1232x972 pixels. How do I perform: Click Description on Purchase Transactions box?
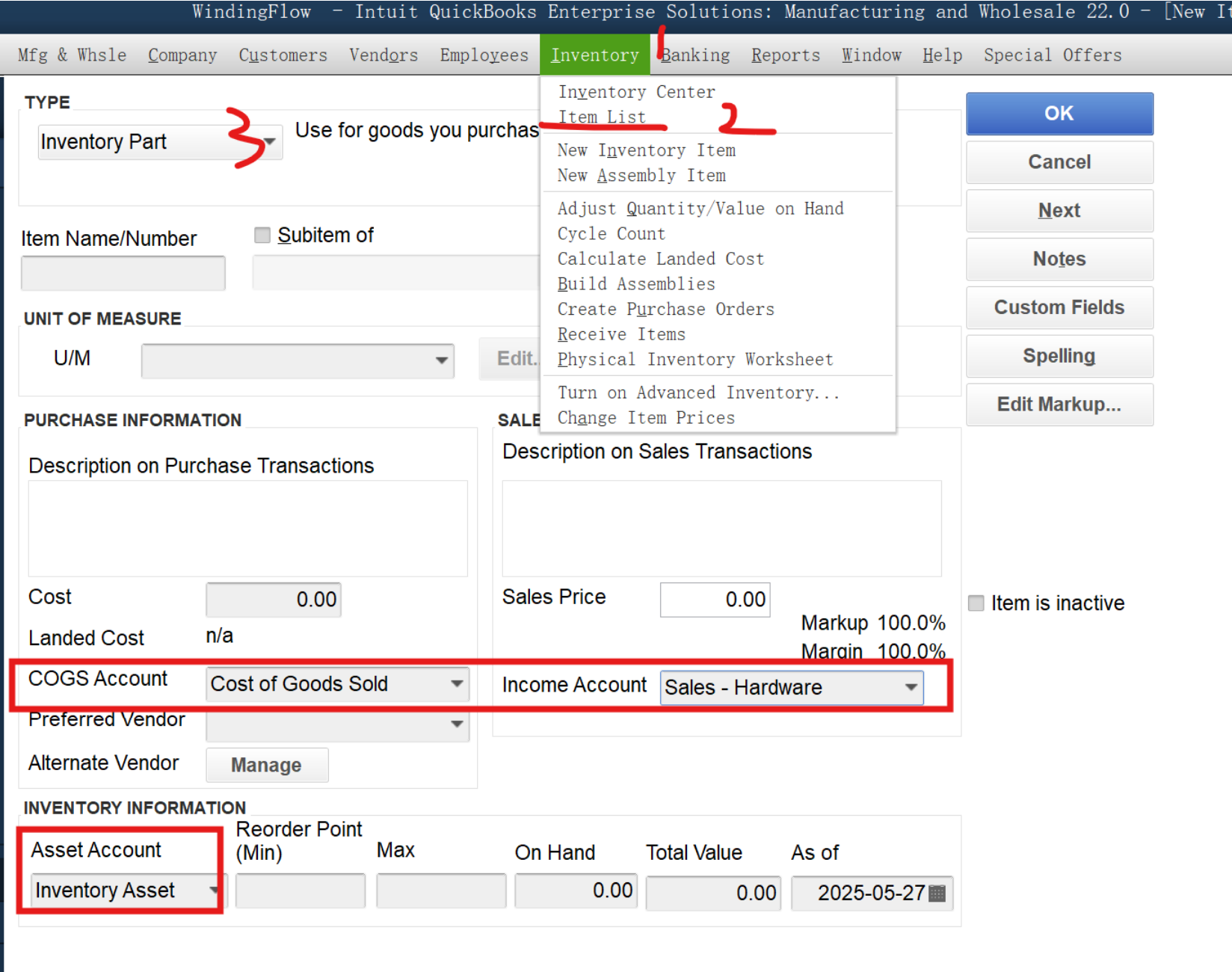click(248, 529)
